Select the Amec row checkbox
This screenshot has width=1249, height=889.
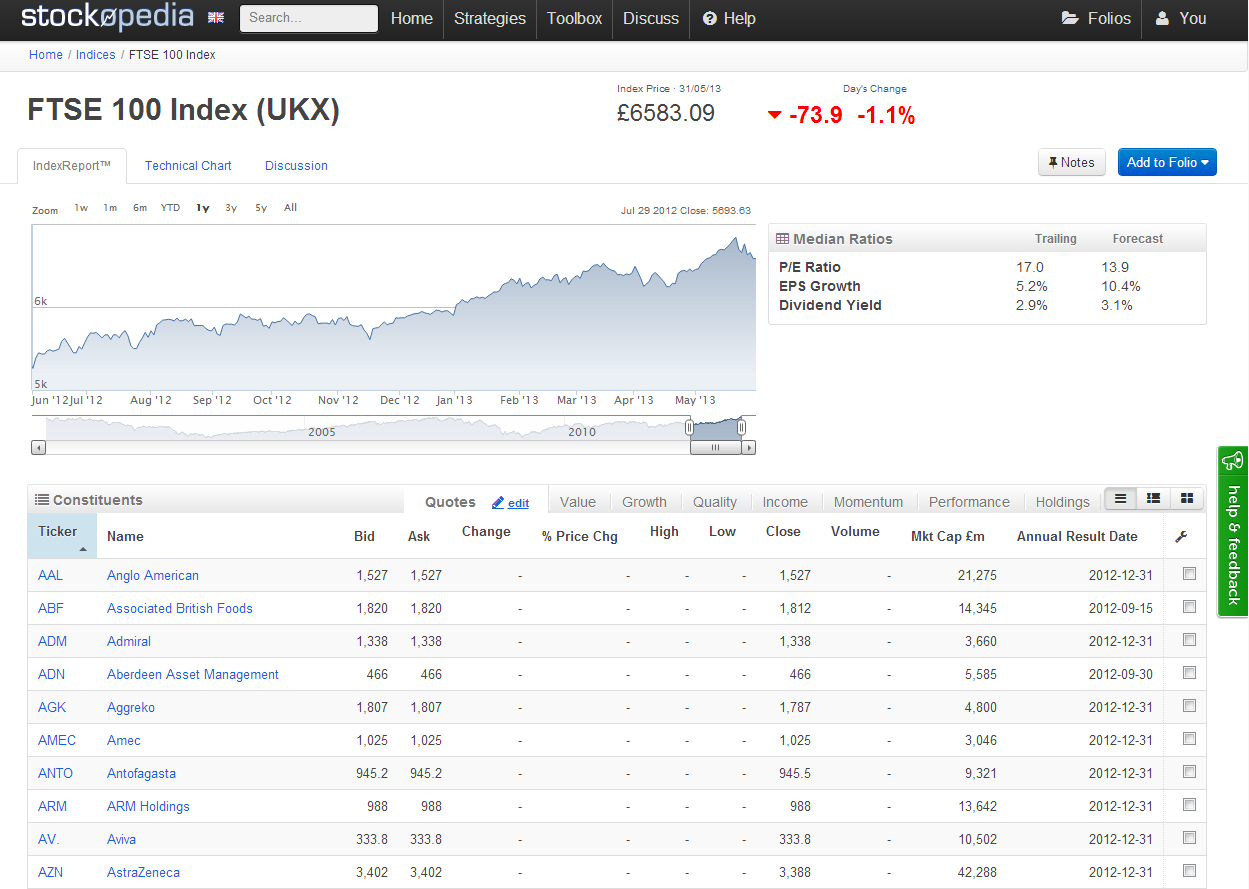[1189, 739]
